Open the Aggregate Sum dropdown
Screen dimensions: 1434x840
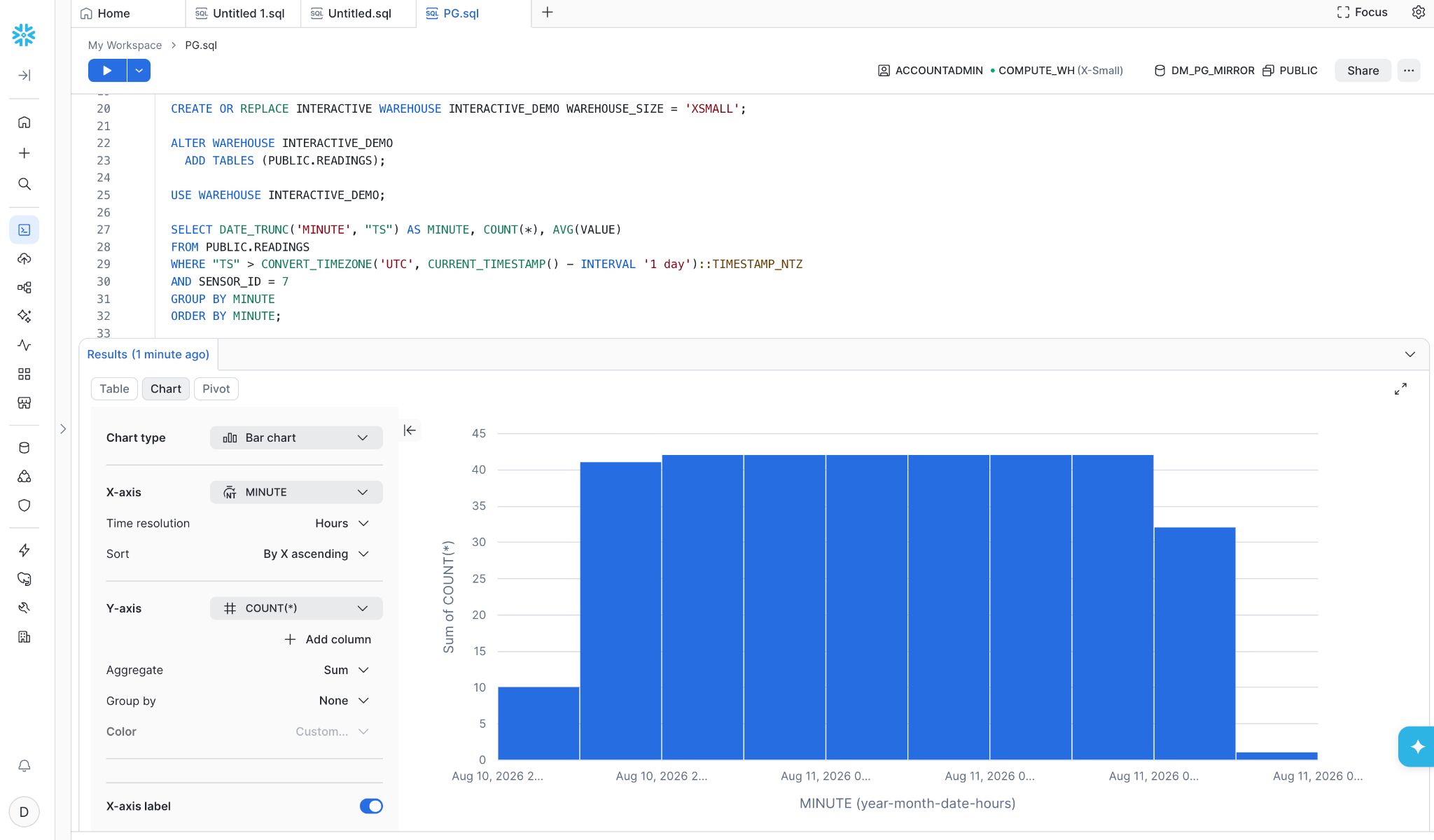(x=346, y=671)
